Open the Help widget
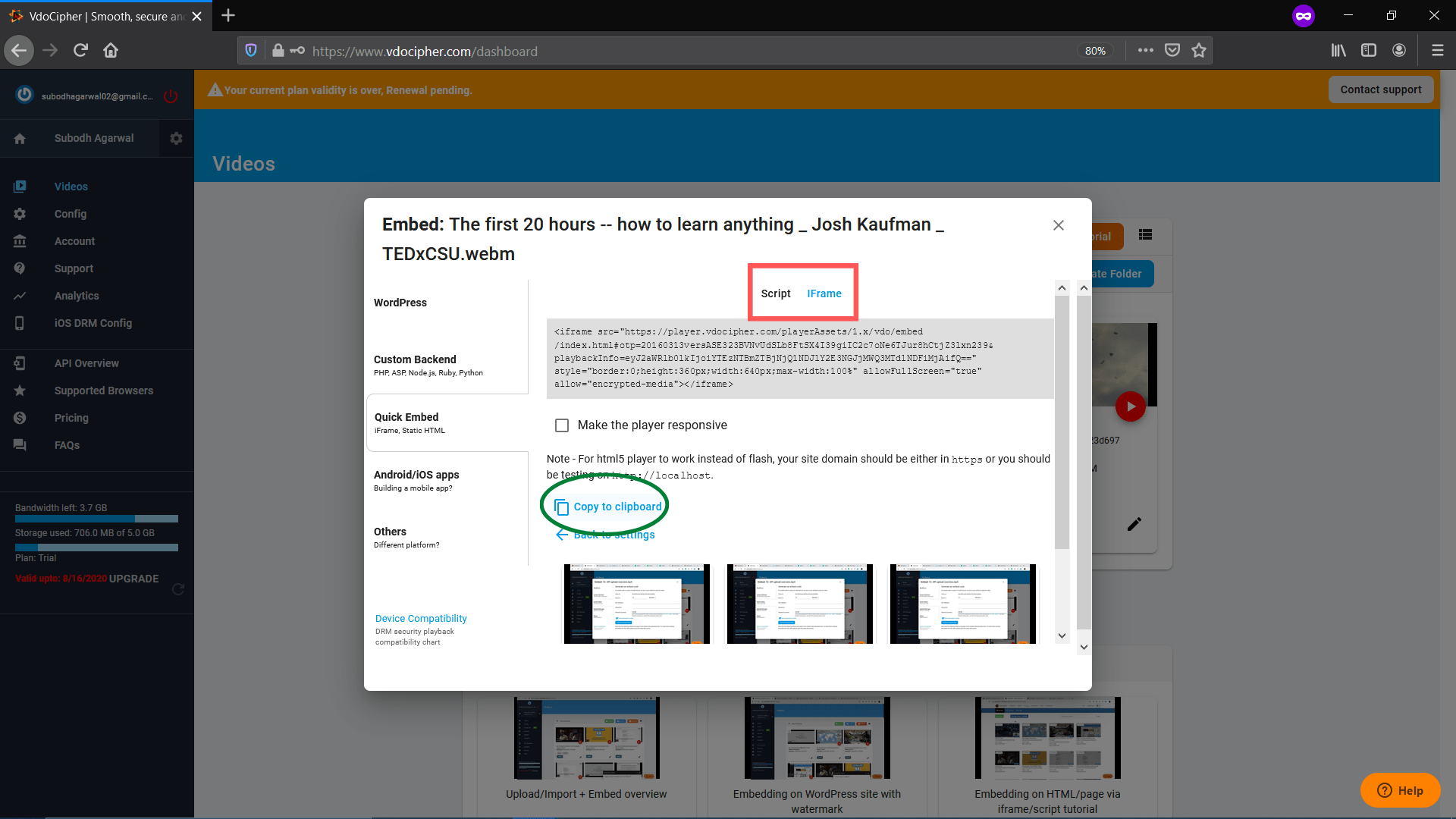This screenshot has height=819, width=1456. tap(1400, 790)
